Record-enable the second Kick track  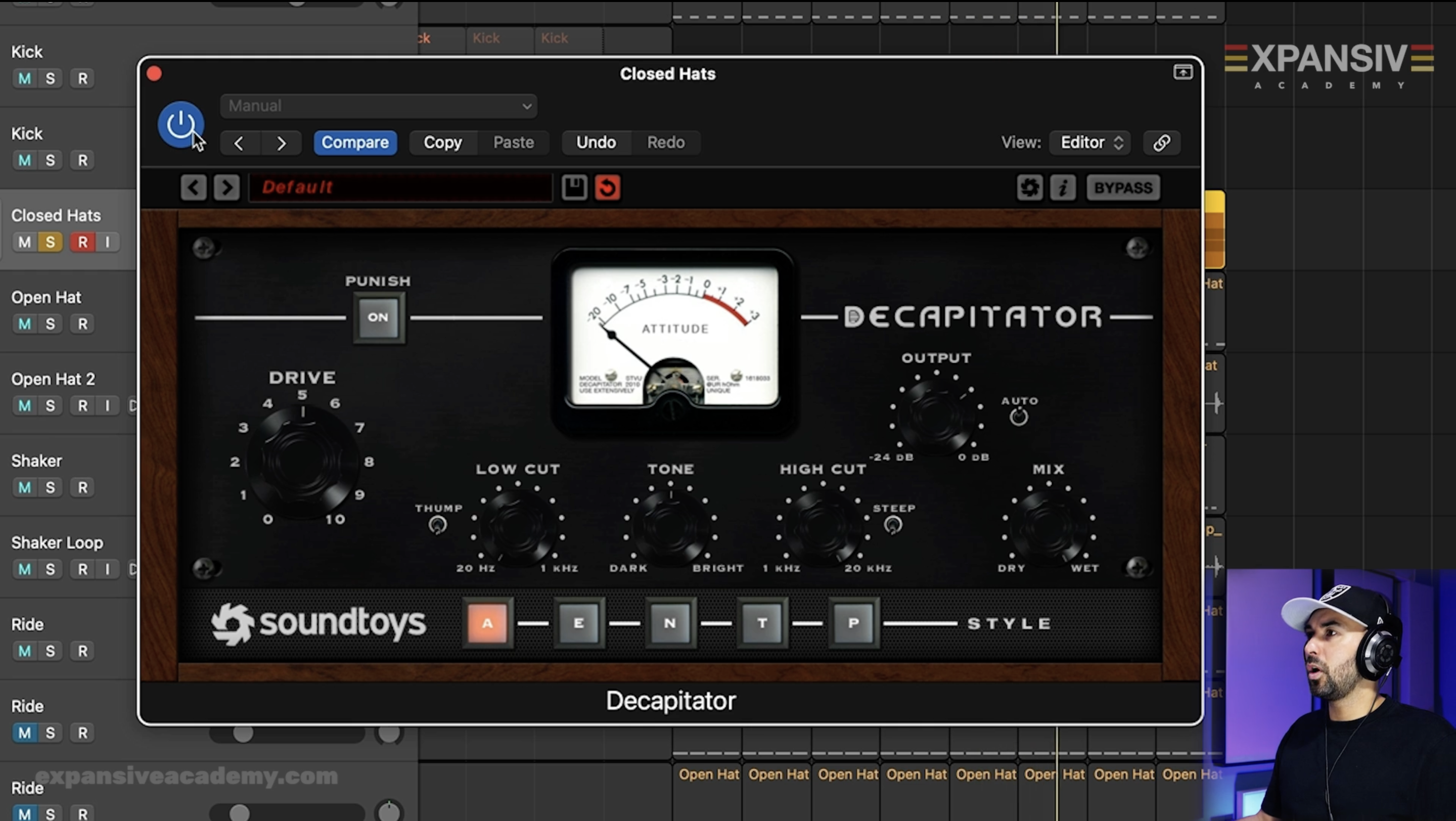[x=82, y=160]
